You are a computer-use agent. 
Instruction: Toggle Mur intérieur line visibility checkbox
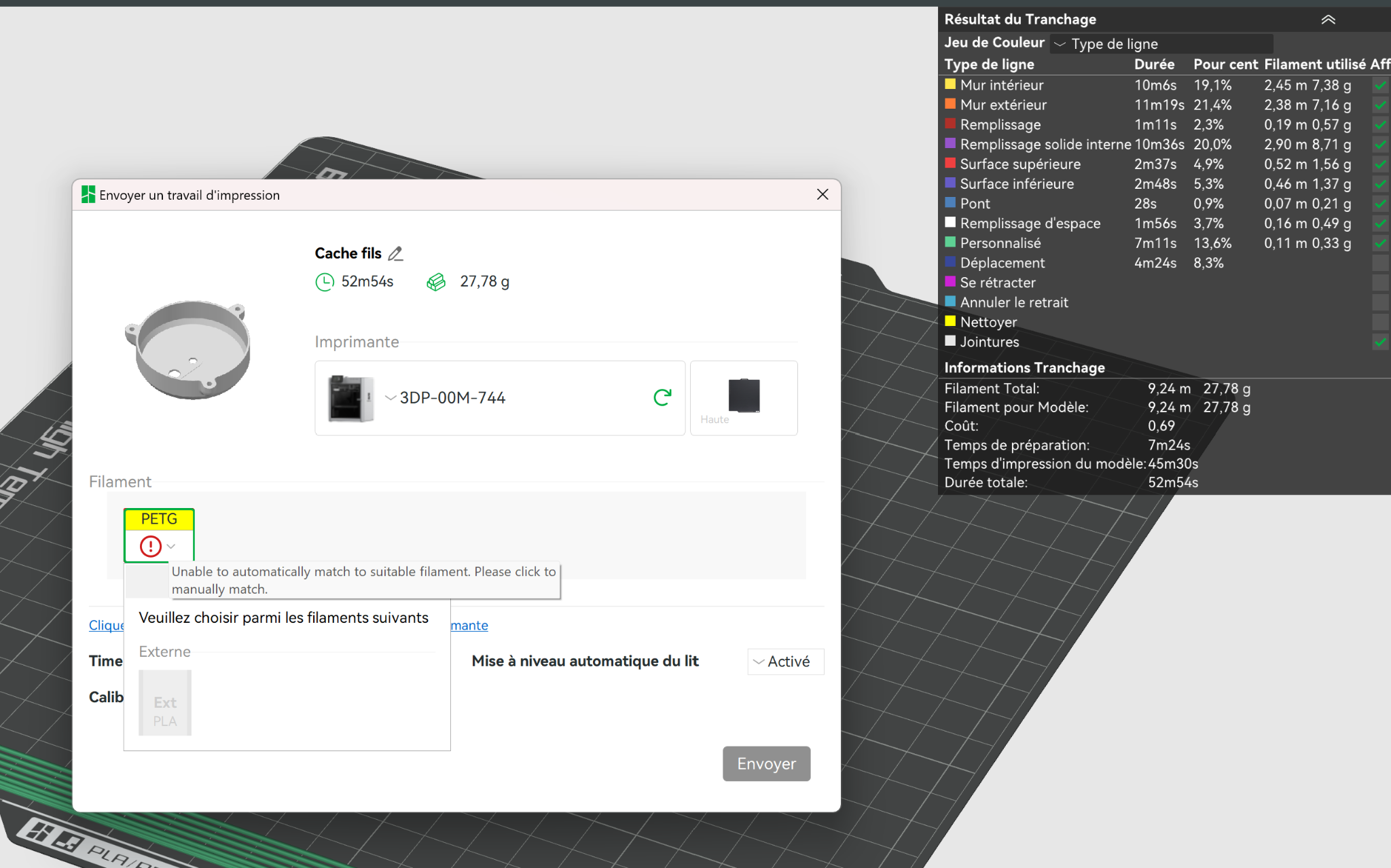pyautogui.click(x=1379, y=86)
